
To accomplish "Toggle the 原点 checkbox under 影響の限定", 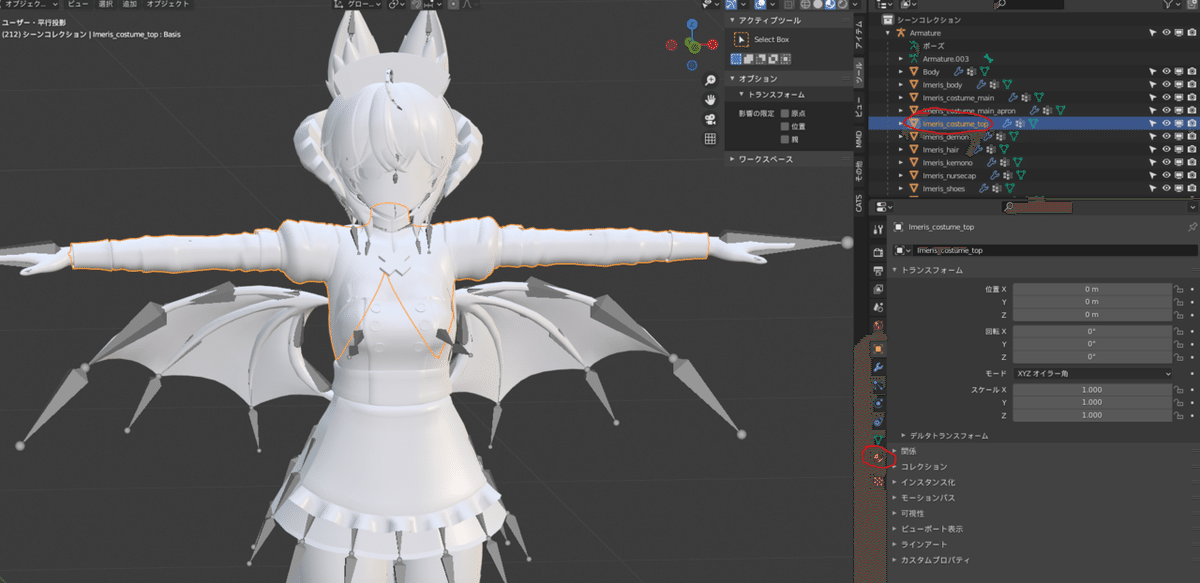I will (785, 114).
